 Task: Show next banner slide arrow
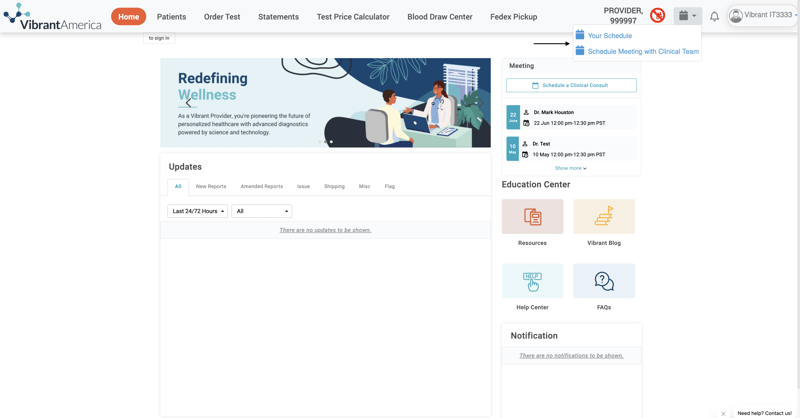tap(480, 103)
